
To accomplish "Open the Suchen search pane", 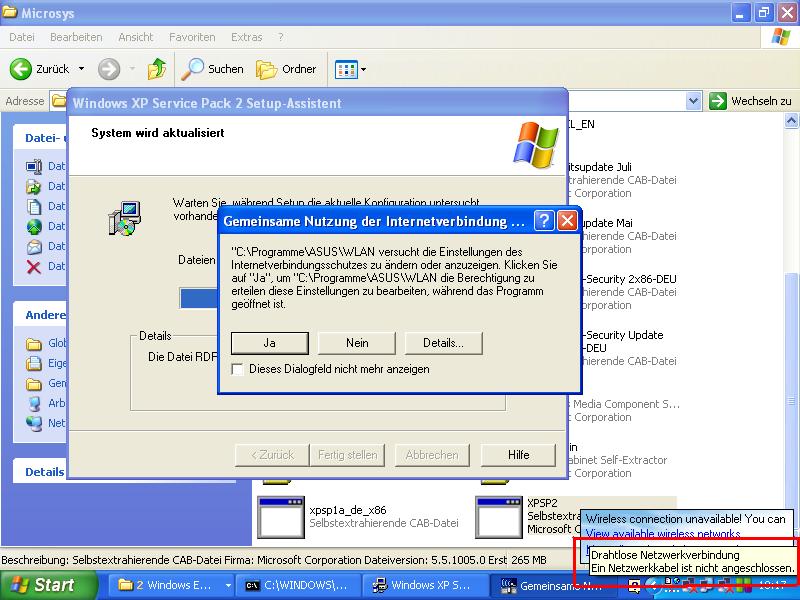I will pyautogui.click(x=213, y=69).
